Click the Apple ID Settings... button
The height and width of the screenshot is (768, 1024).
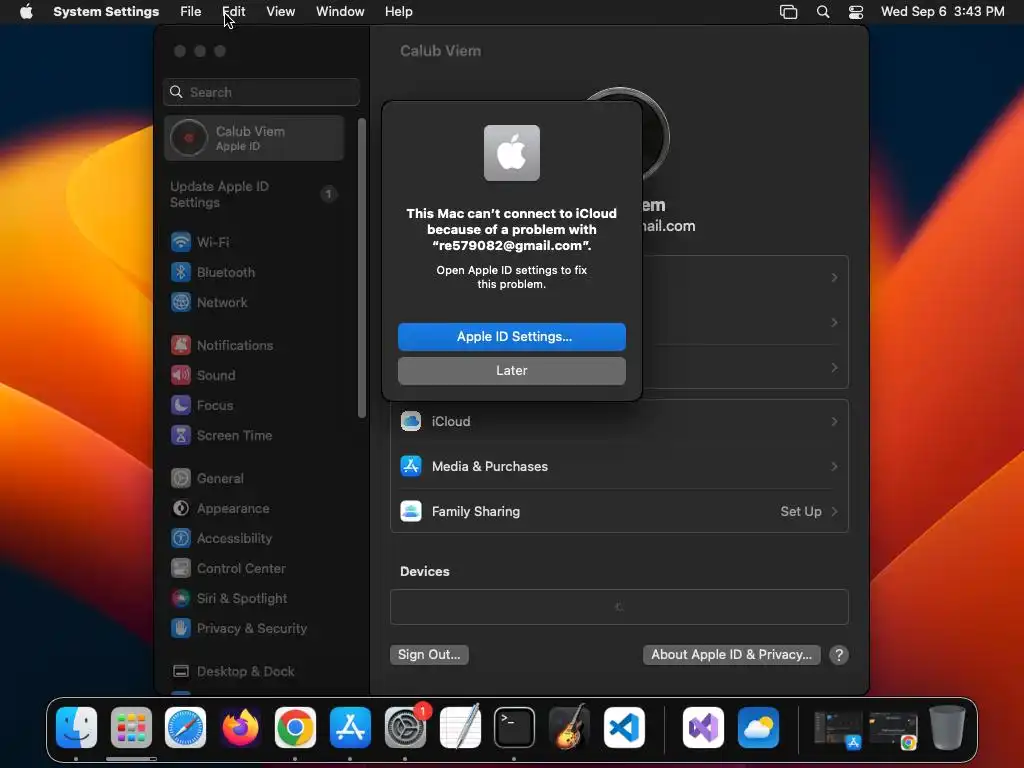(511, 336)
